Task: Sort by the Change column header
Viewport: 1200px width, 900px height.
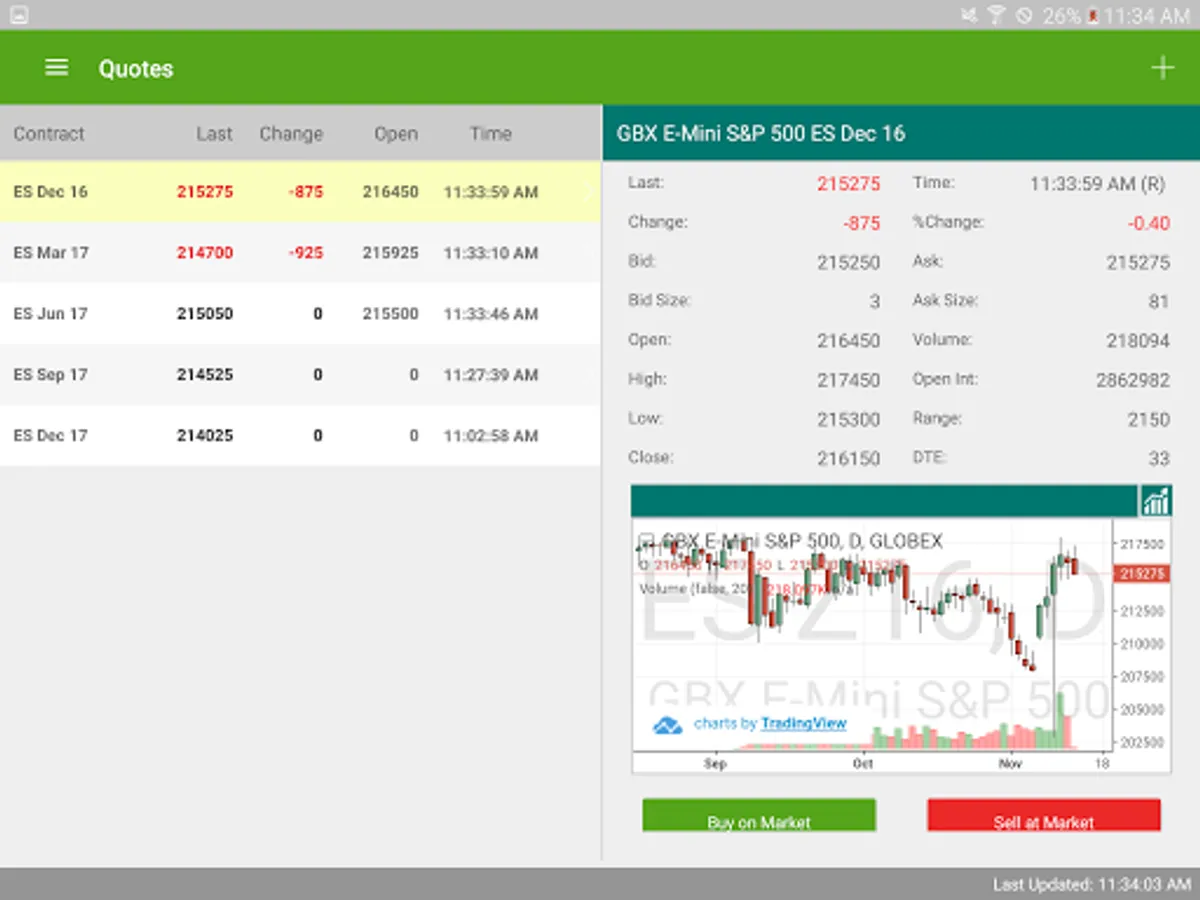Action: coord(291,133)
